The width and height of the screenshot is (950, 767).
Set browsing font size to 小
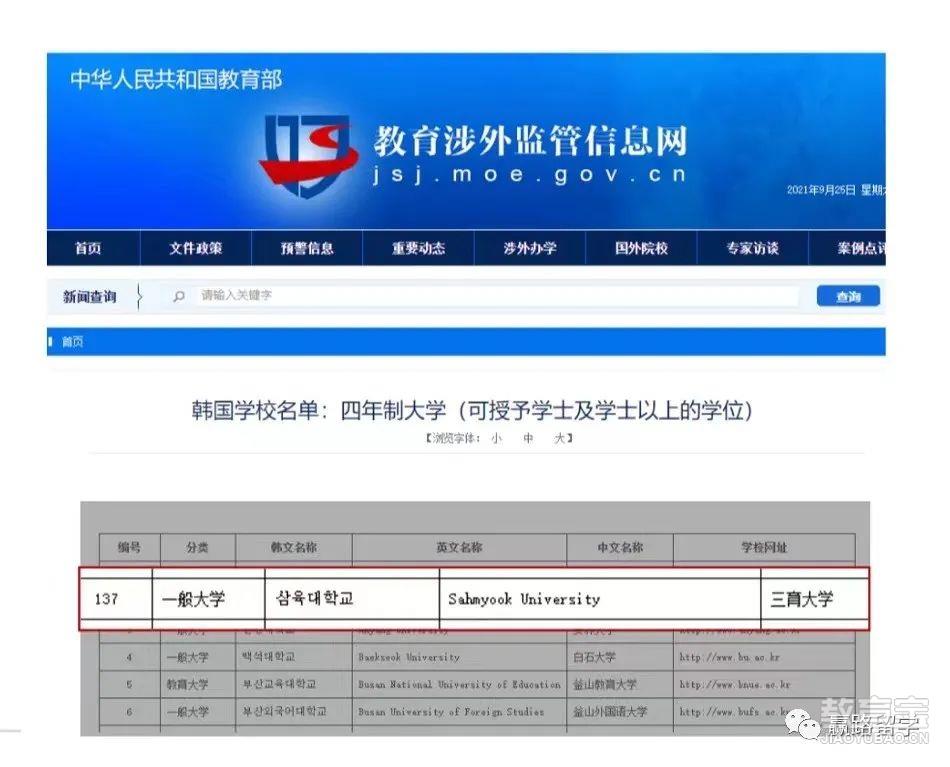tap(496, 438)
